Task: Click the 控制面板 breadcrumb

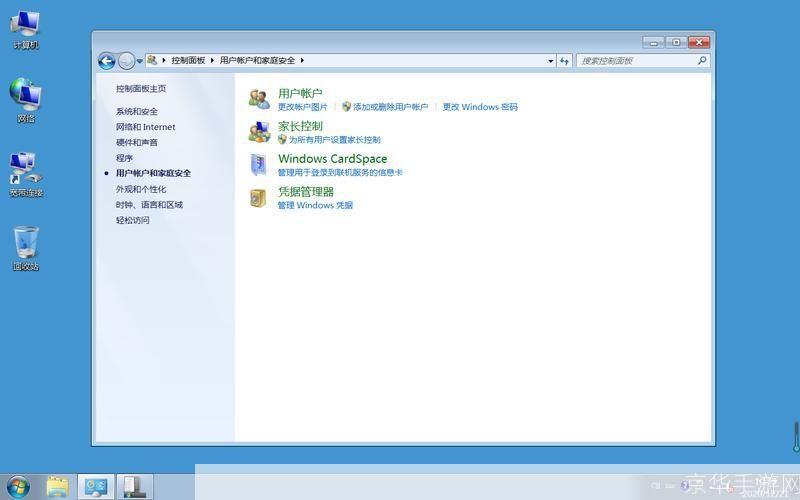Action: [x=188, y=60]
